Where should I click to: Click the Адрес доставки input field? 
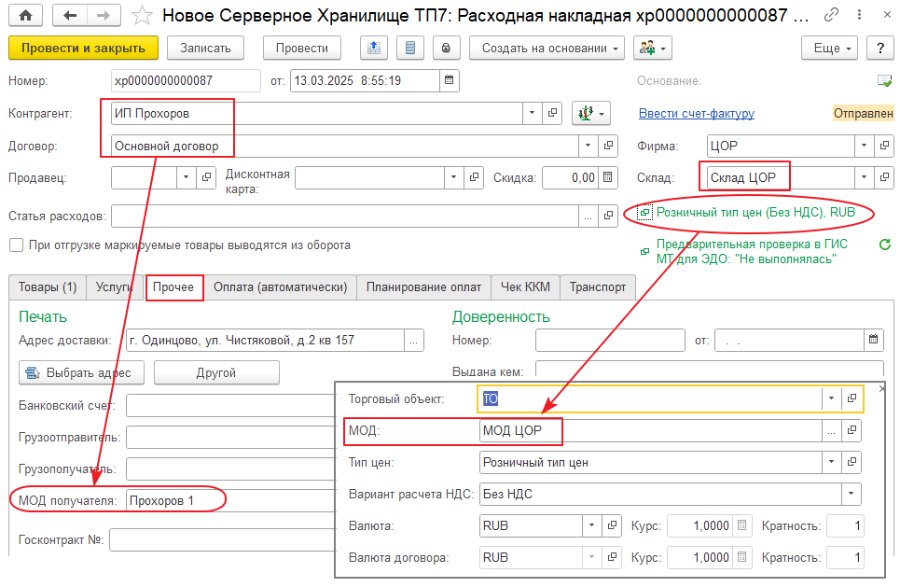[266, 340]
